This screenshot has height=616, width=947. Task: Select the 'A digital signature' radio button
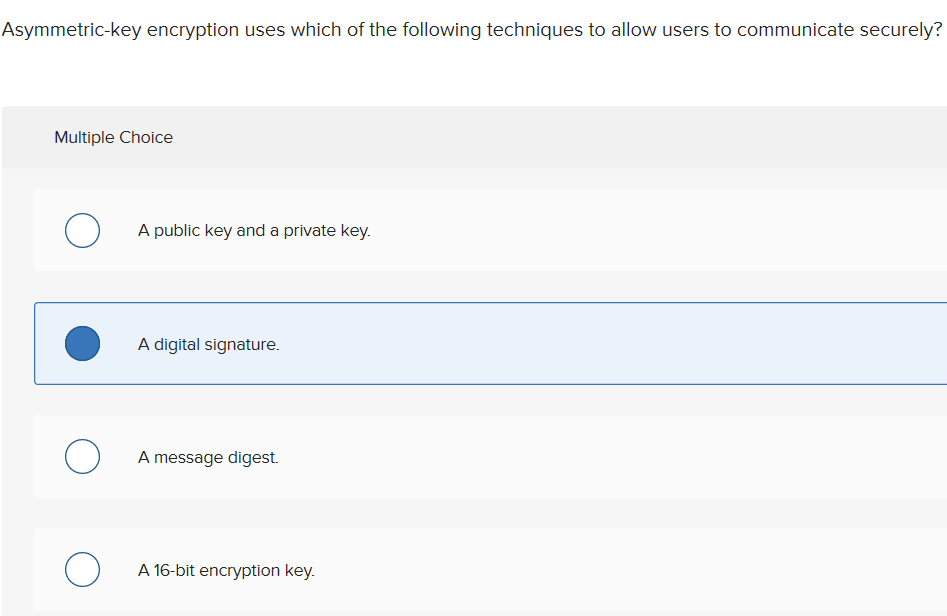point(82,343)
